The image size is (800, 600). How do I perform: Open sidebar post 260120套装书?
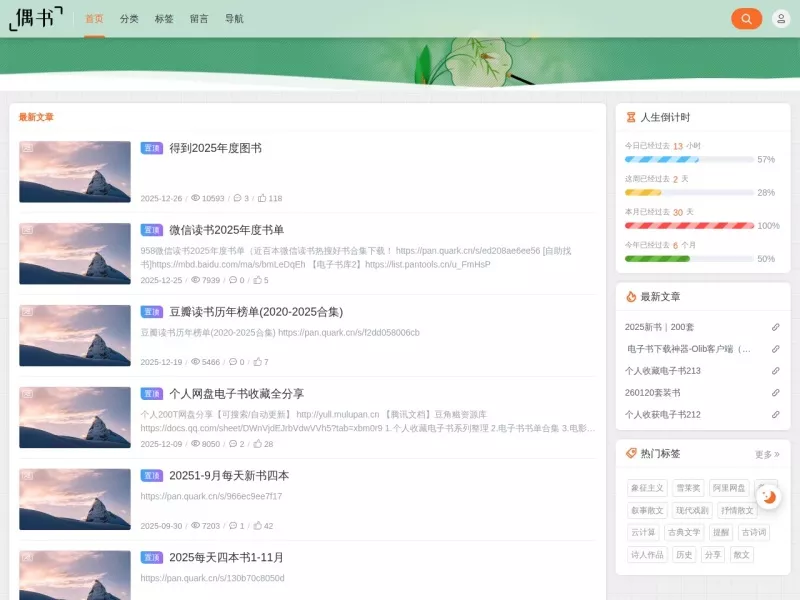pos(653,393)
